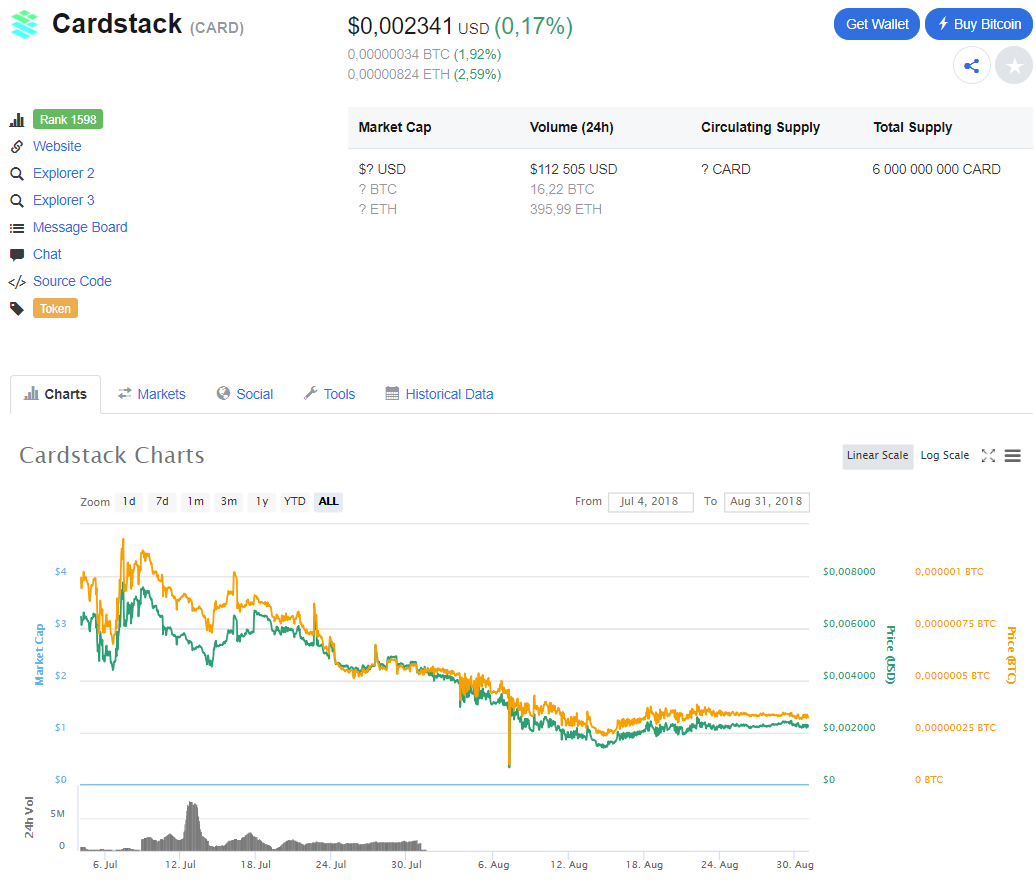
Task: Click the Rank 1598 badge
Action: click(x=68, y=120)
